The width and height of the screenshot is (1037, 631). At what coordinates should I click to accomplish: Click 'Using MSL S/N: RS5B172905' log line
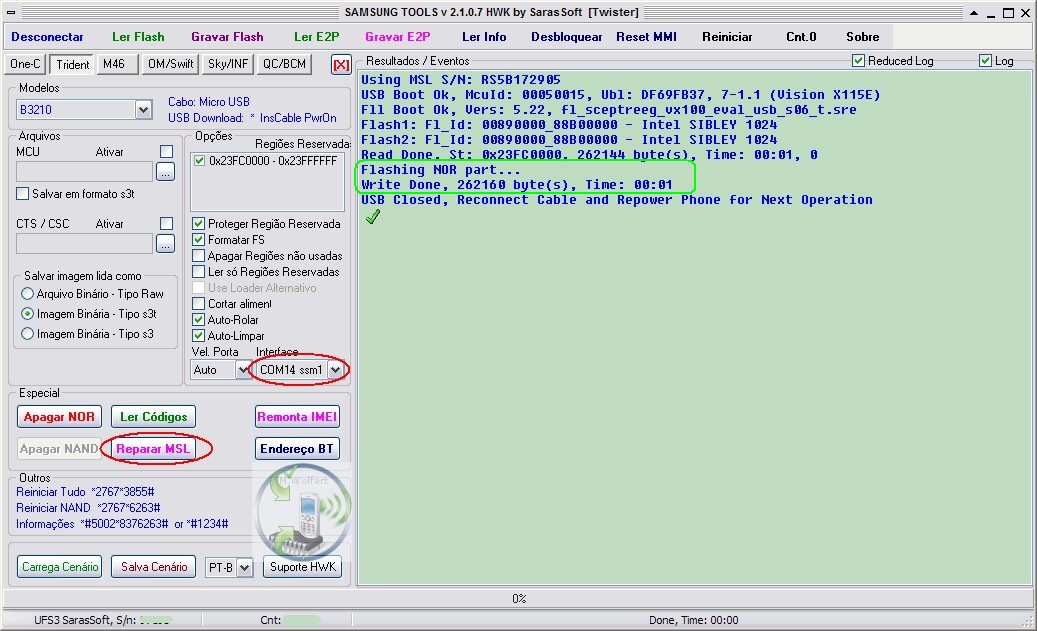(461, 80)
